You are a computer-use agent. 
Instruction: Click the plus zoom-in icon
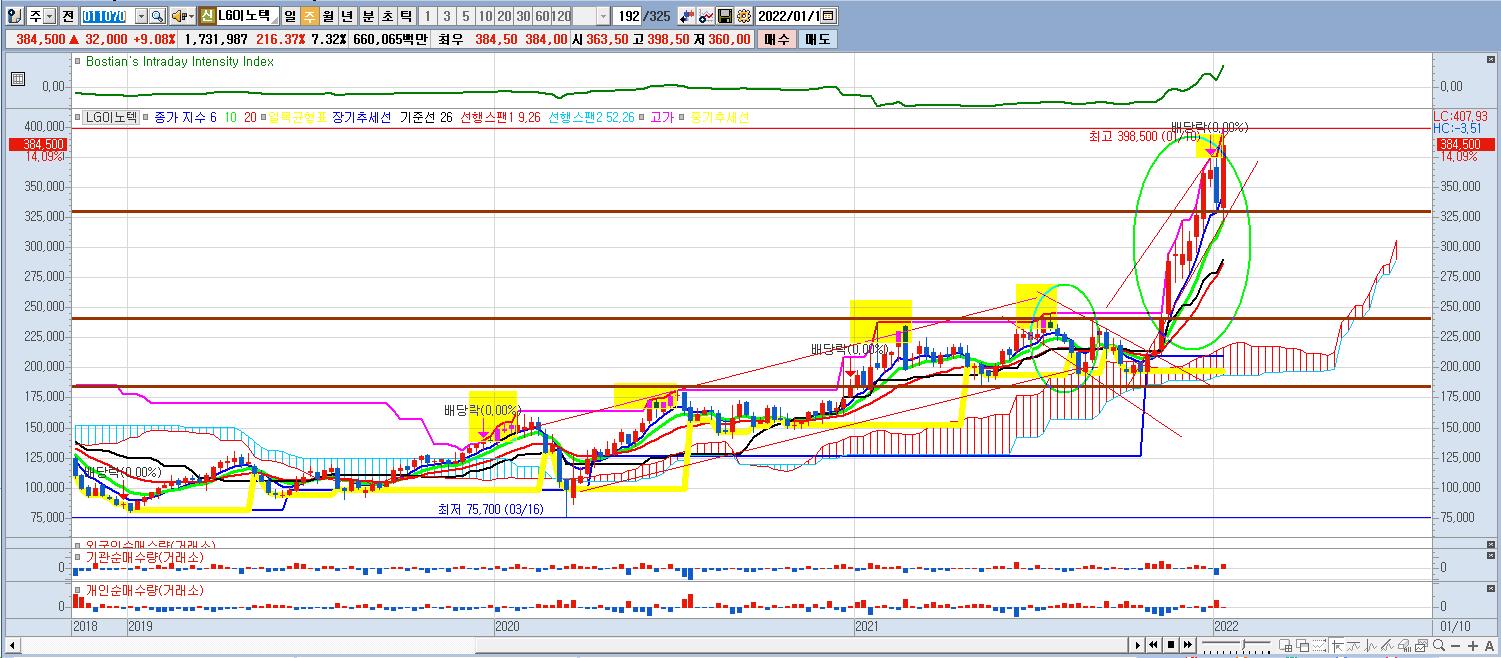pos(1473,646)
